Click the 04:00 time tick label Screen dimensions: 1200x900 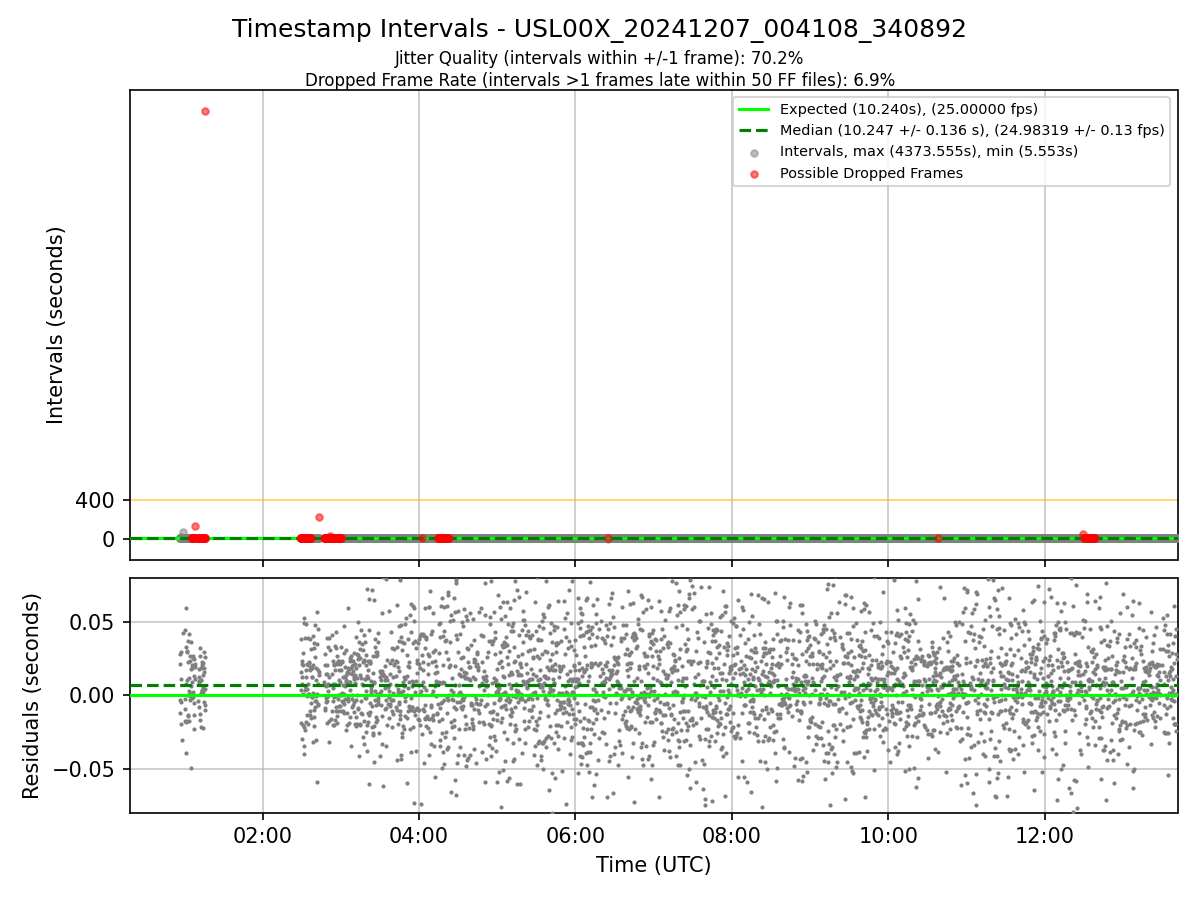[419, 834]
